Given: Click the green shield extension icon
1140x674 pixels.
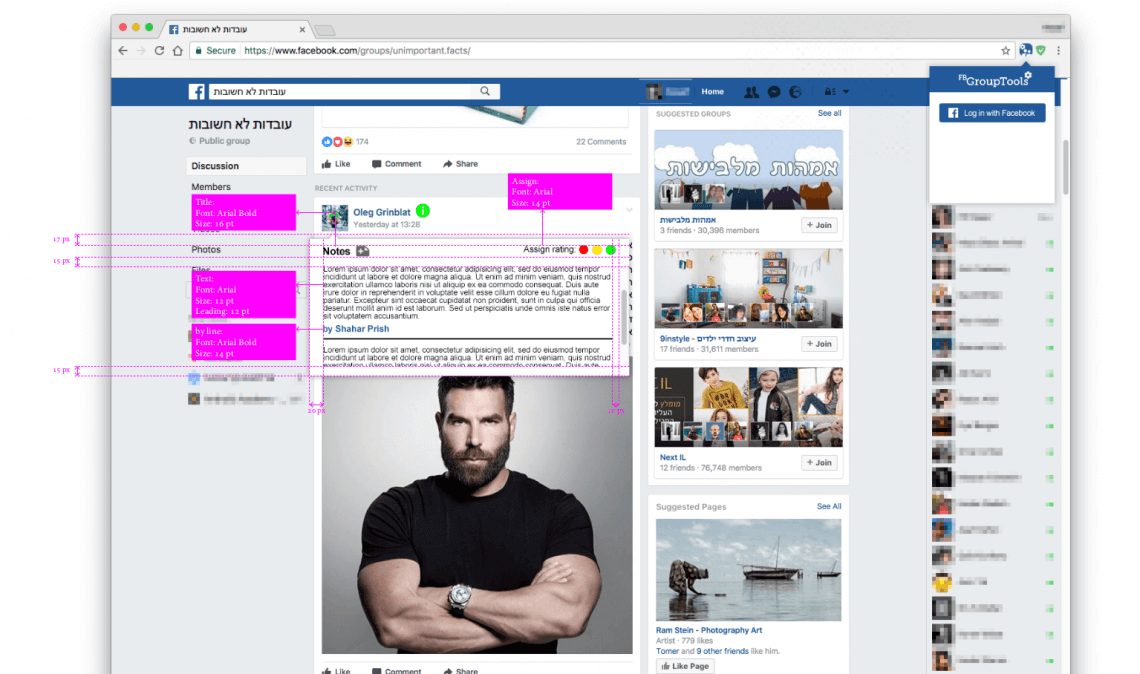Looking at the screenshot, I should 1041,50.
